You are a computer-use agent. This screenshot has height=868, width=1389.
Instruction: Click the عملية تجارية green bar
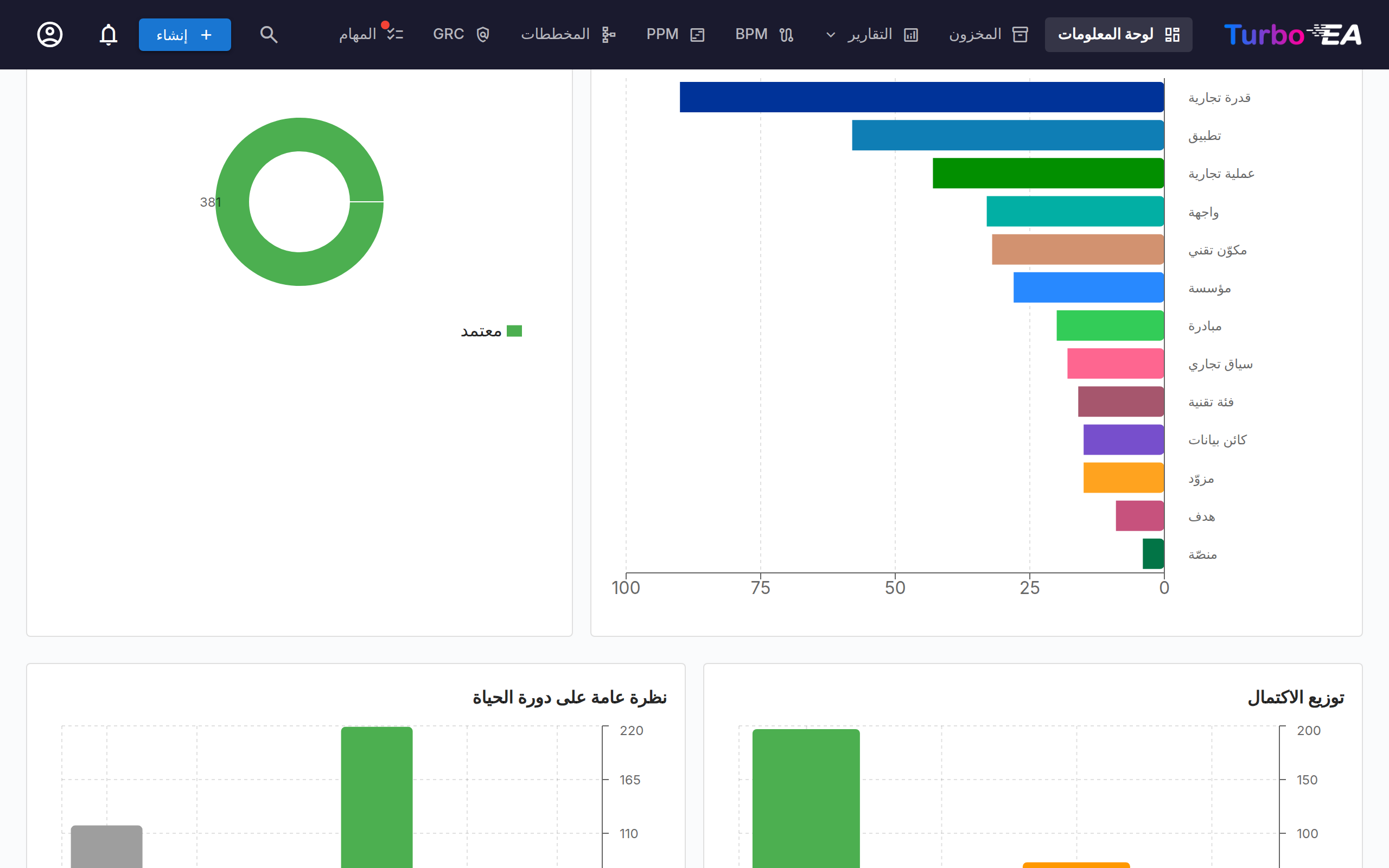coord(1048,173)
